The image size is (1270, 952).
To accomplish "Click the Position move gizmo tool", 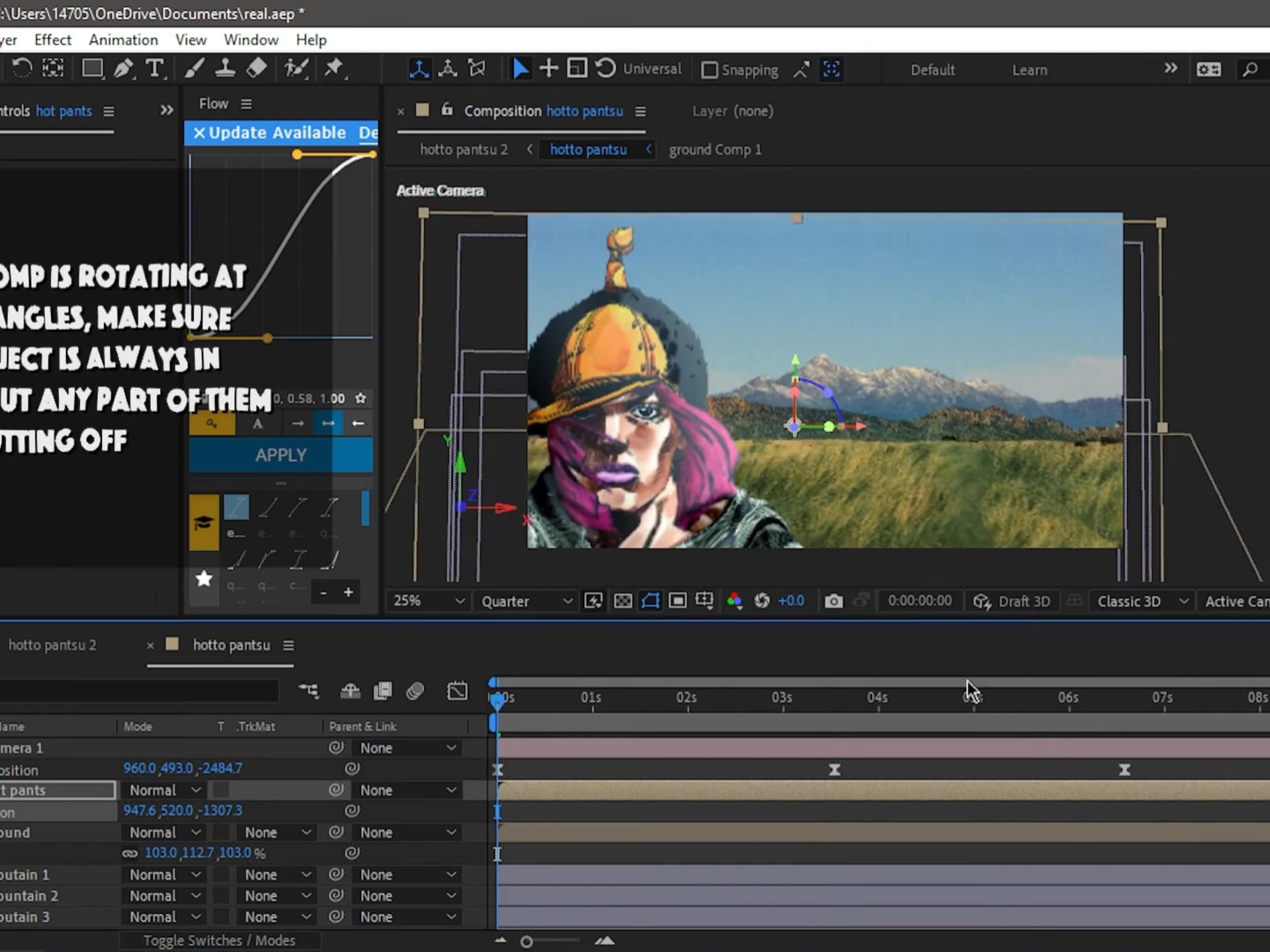I will (x=548, y=68).
